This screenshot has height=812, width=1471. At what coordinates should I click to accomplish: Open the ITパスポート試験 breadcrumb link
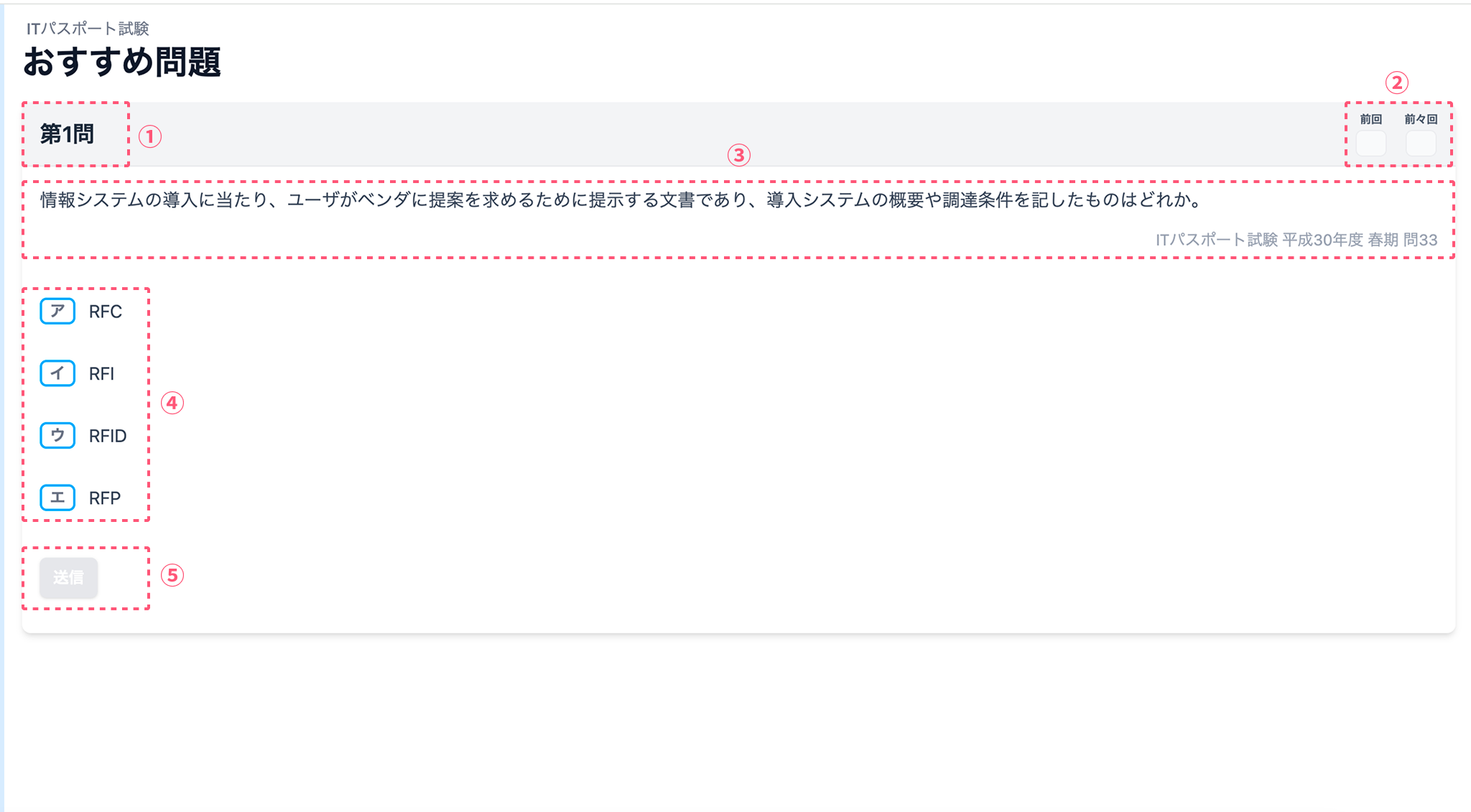click(89, 29)
